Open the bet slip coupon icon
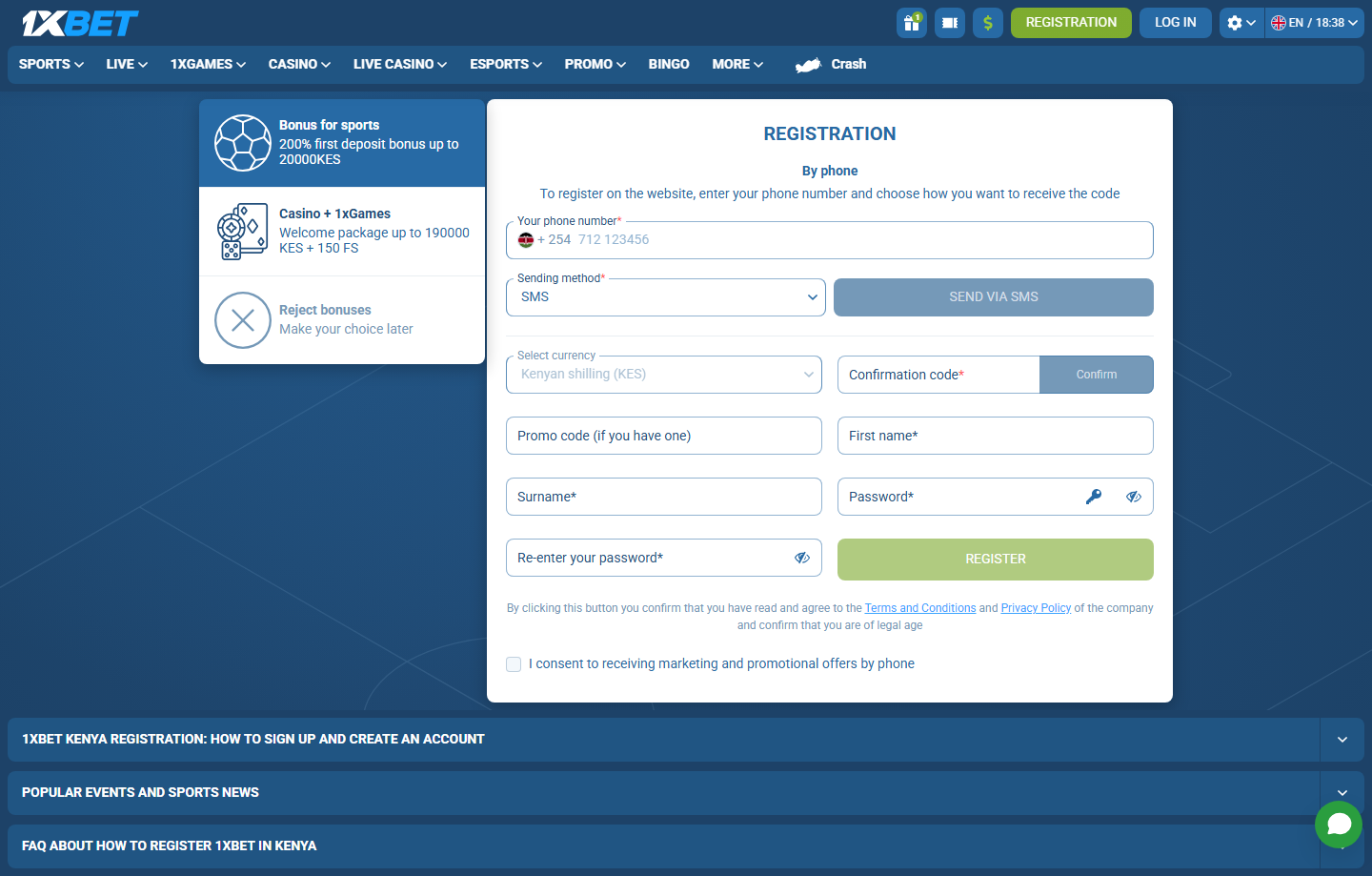 [950, 23]
